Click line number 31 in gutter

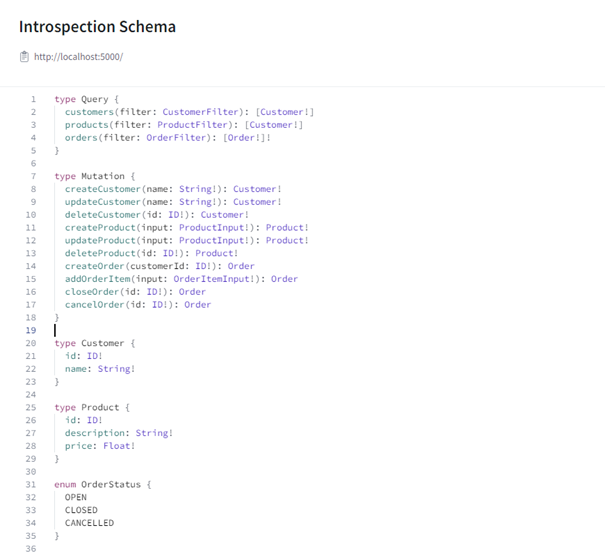pyautogui.click(x=31, y=485)
